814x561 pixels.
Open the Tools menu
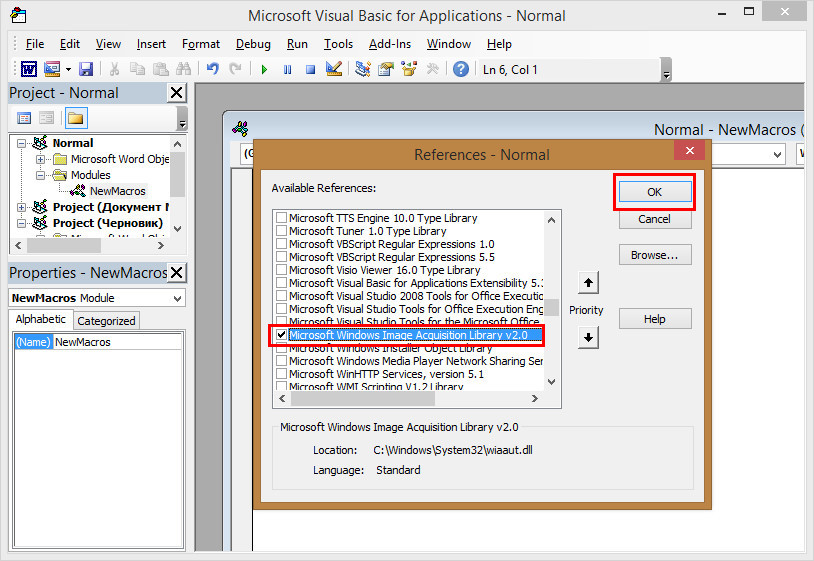tap(338, 44)
